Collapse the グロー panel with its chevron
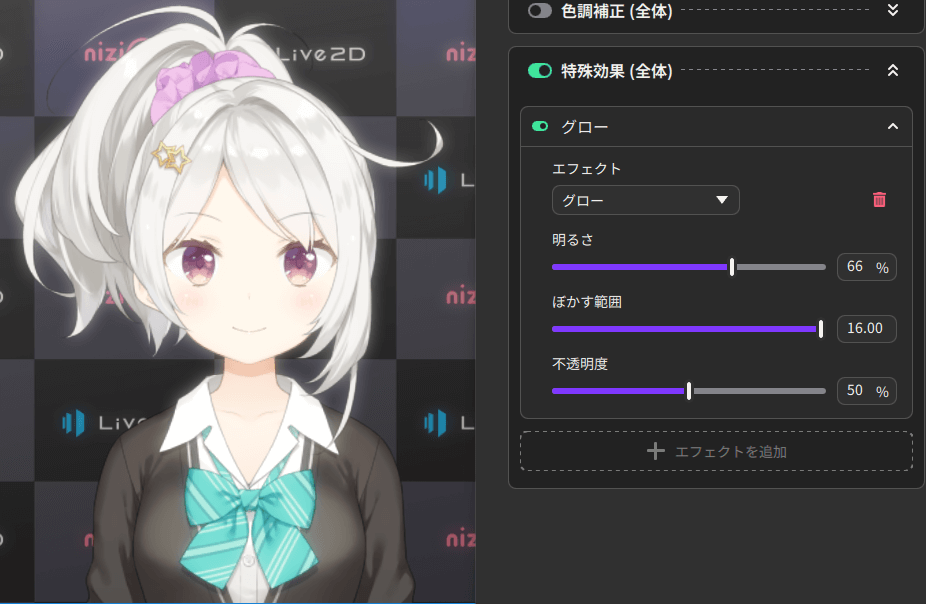926x604 pixels. click(x=893, y=127)
